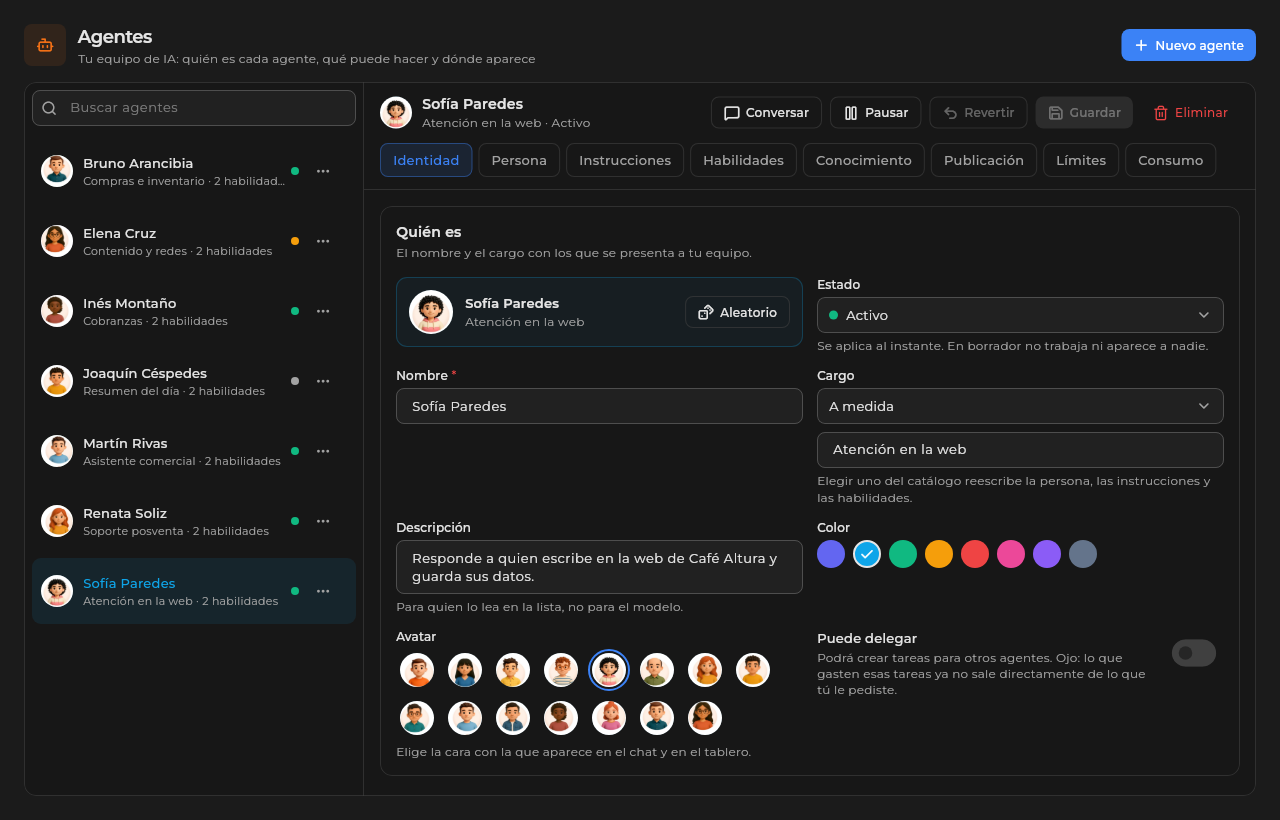Open the Consumo tab
This screenshot has width=1280, height=820.
1170,160
